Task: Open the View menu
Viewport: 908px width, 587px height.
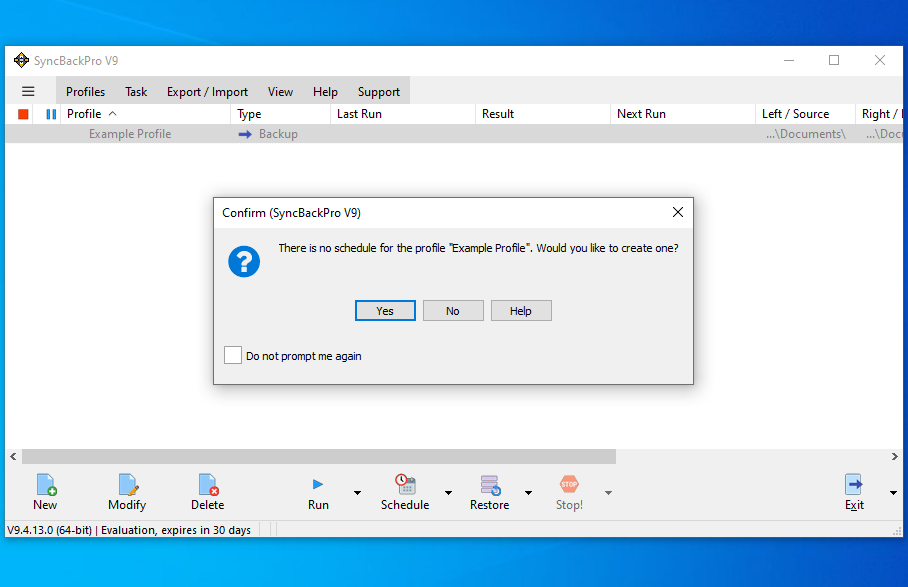Action: 280,91
